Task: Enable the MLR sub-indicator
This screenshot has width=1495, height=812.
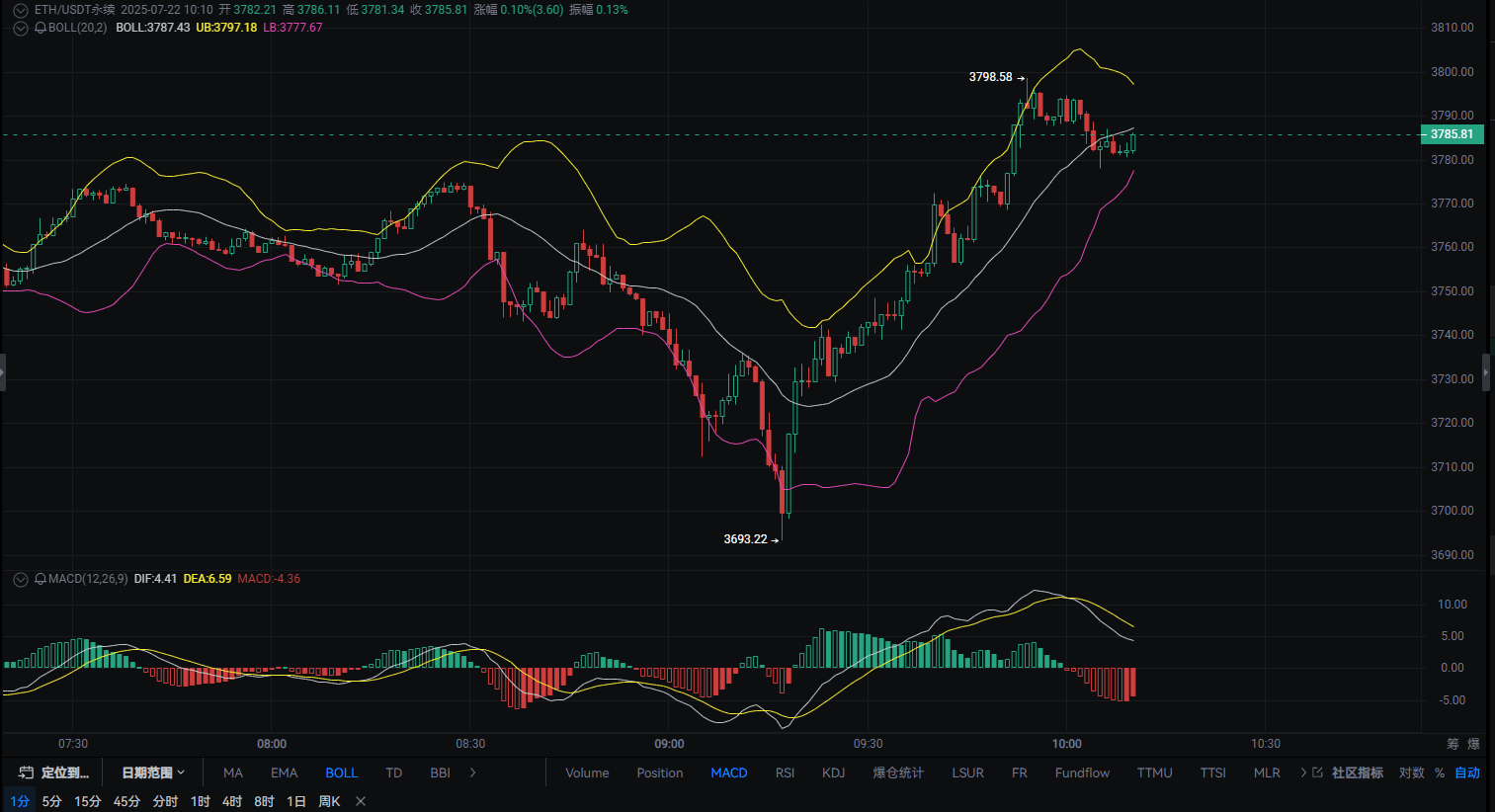Action: [x=1267, y=772]
